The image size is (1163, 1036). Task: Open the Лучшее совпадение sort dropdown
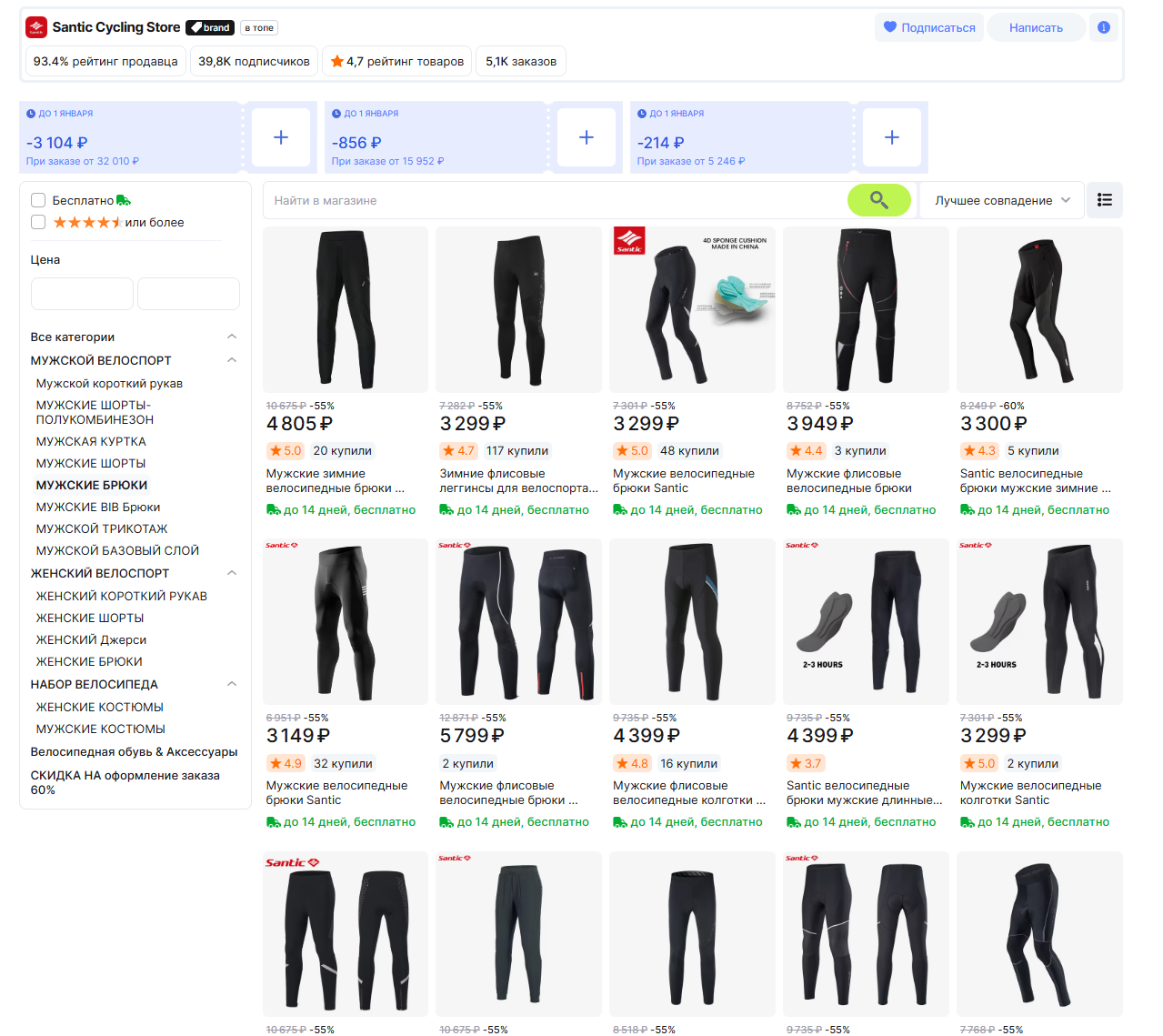pyautogui.click(x=1002, y=200)
